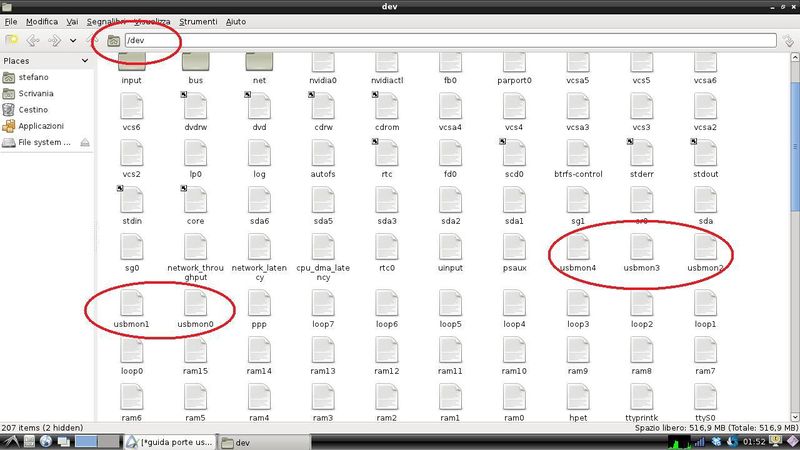Image resolution: width=800 pixels, height=450 pixels.
Task: Switch to the guida porte us... taskbar window
Action: click(x=170, y=442)
